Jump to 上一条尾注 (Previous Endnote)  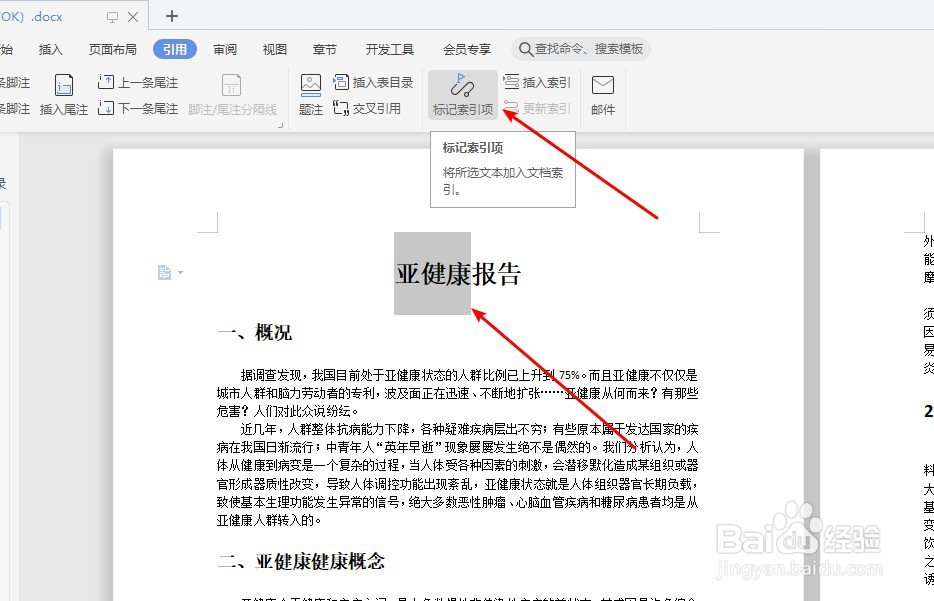pyautogui.click(x=138, y=81)
